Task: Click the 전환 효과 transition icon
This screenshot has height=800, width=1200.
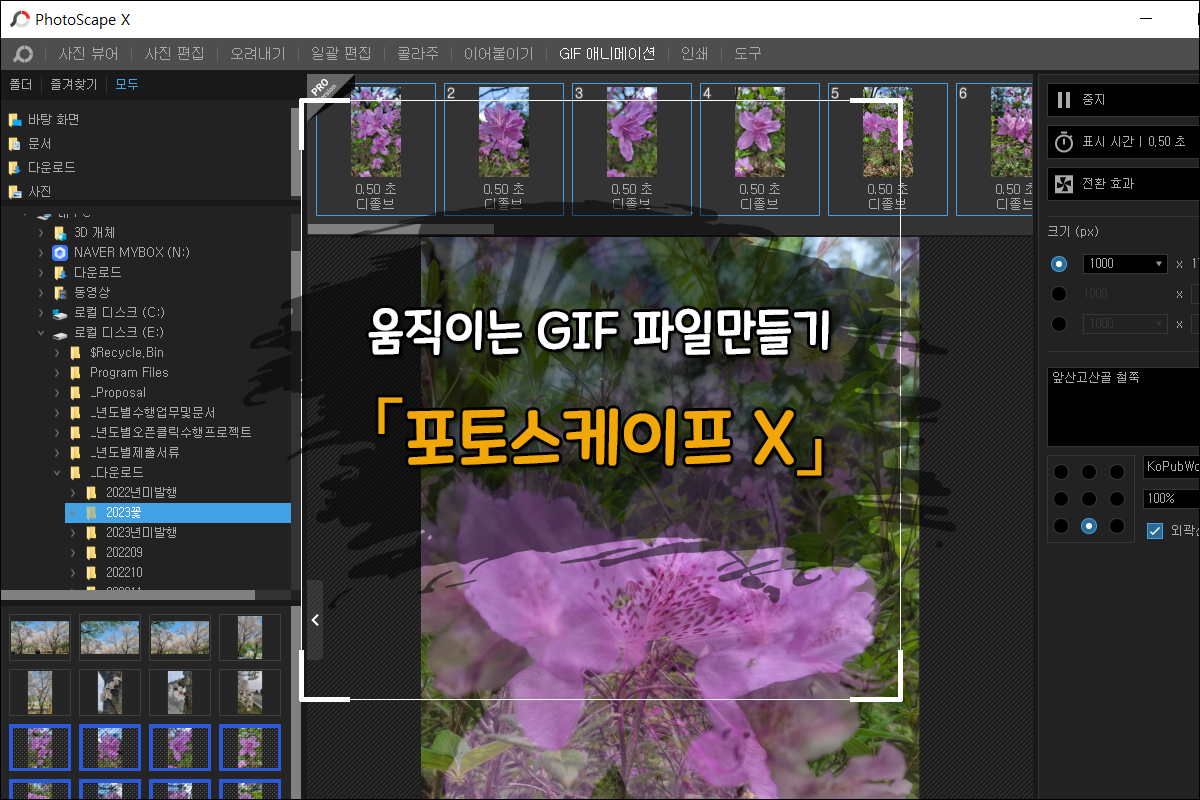Action: click(x=1064, y=184)
